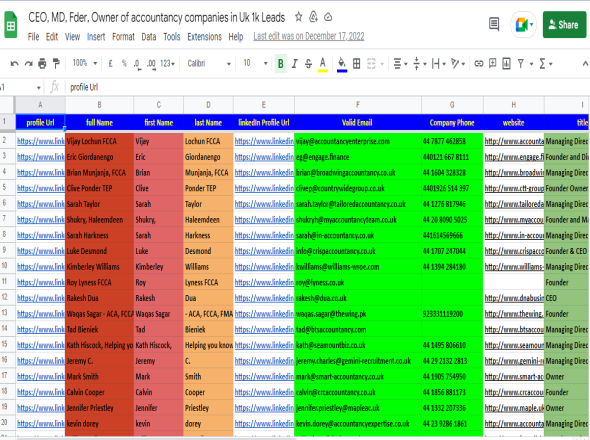
Task: Open the Extensions menu
Action: tap(204, 37)
